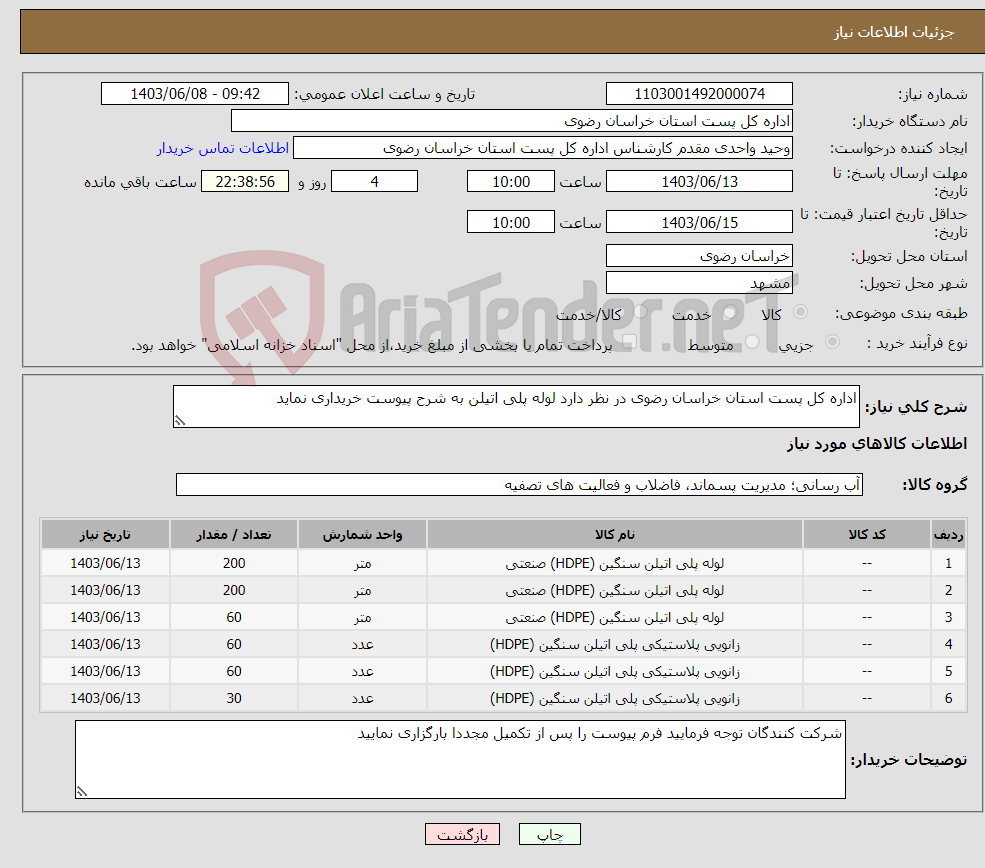Image resolution: width=985 pixels, height=868 pixels.
Task: Click the request creator field وحید واحدی مقدم
Action: click(x=543, y=148)
